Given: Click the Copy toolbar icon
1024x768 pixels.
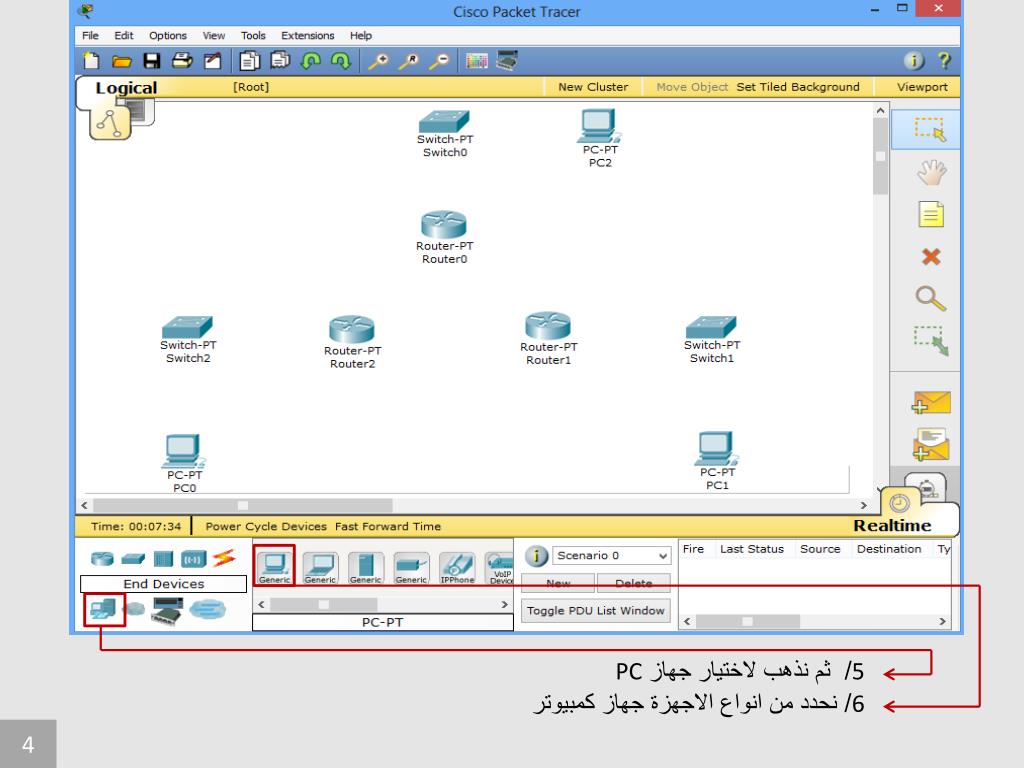Looking at the screenshot, I should click(249, 61).
